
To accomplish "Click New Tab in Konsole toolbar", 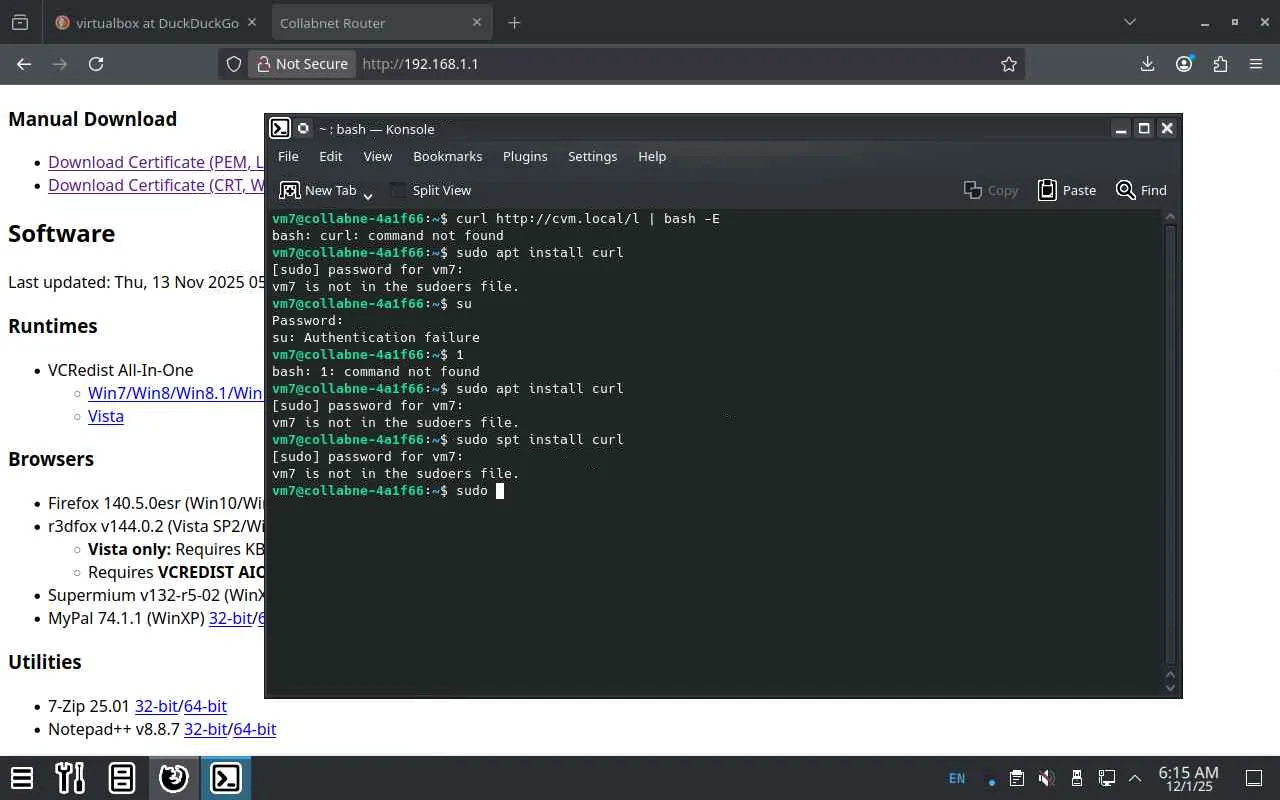I will point(318,190).
